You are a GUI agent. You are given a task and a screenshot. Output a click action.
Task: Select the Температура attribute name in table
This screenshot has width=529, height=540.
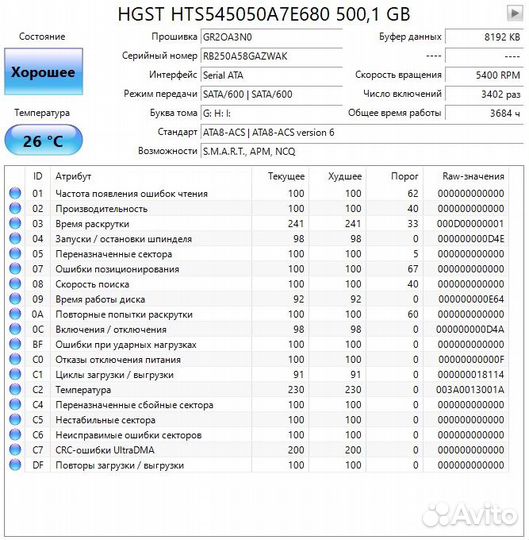coord(83,390)
